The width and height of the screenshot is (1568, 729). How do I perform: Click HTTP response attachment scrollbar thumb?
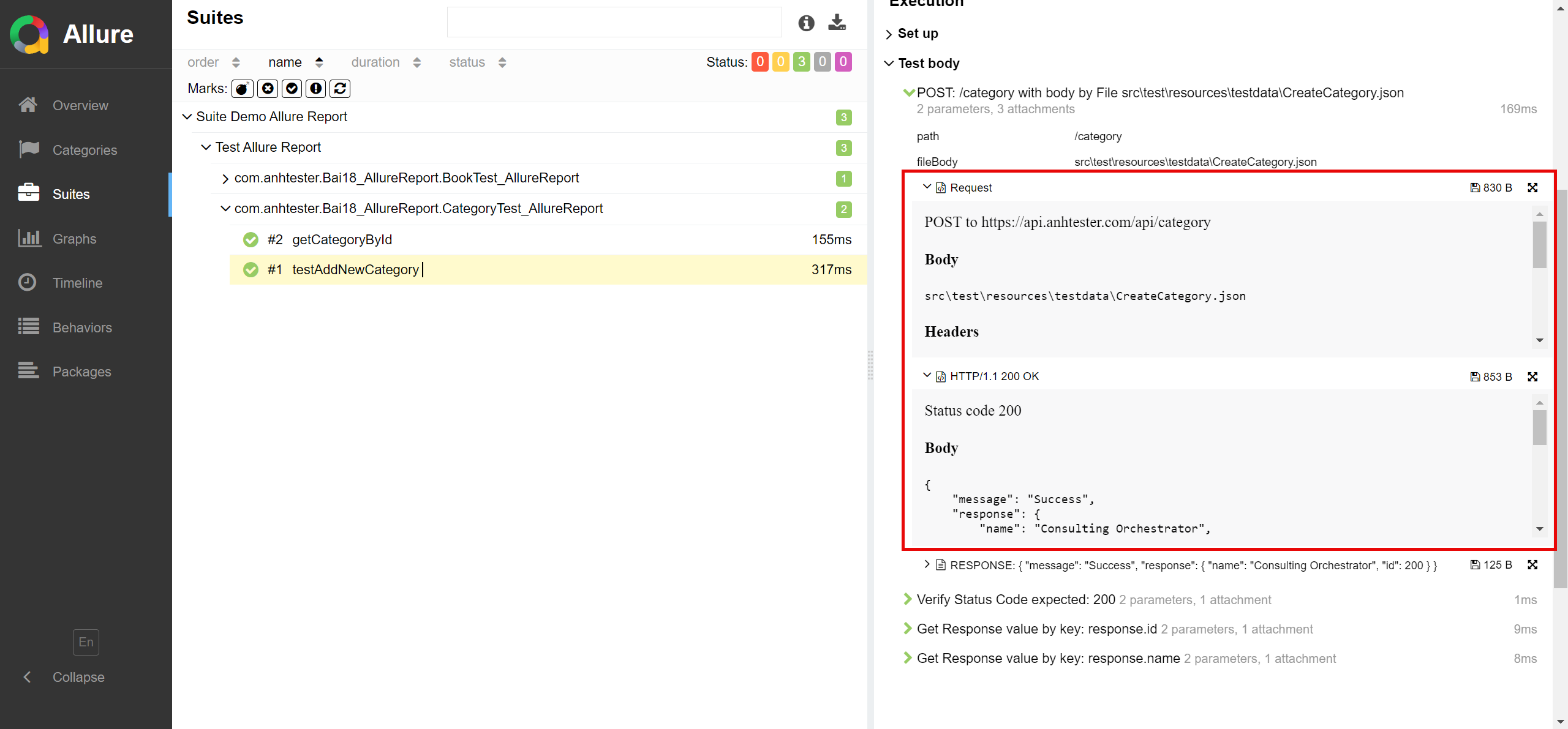click(x=1540, y=427)
